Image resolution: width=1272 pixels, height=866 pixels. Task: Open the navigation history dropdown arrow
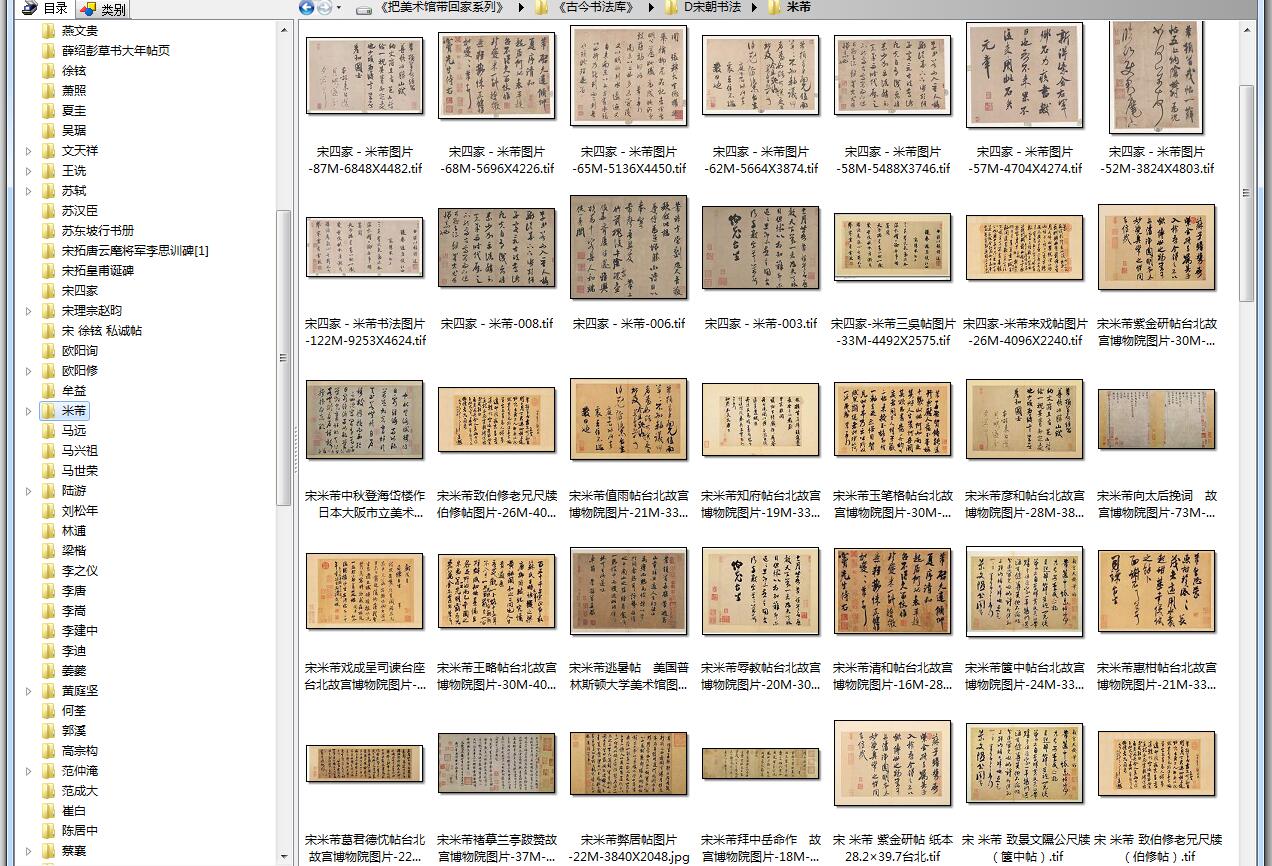(x=339, y=8)
